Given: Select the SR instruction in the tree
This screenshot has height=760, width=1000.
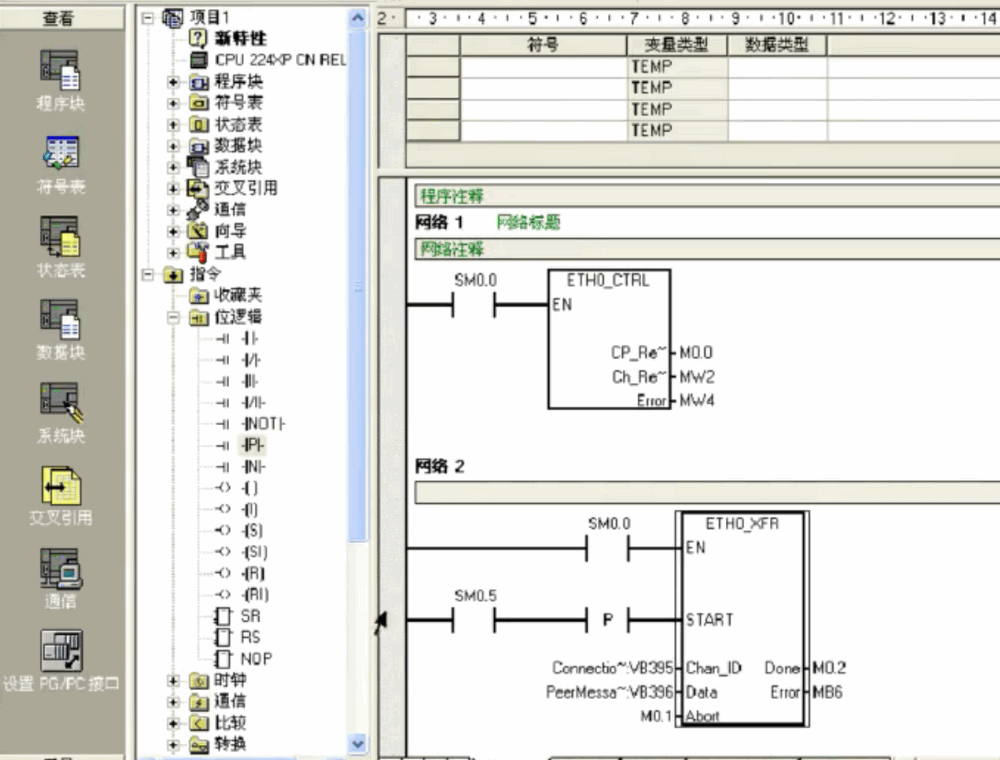Looking at the screenshot, I should [249, 616].
